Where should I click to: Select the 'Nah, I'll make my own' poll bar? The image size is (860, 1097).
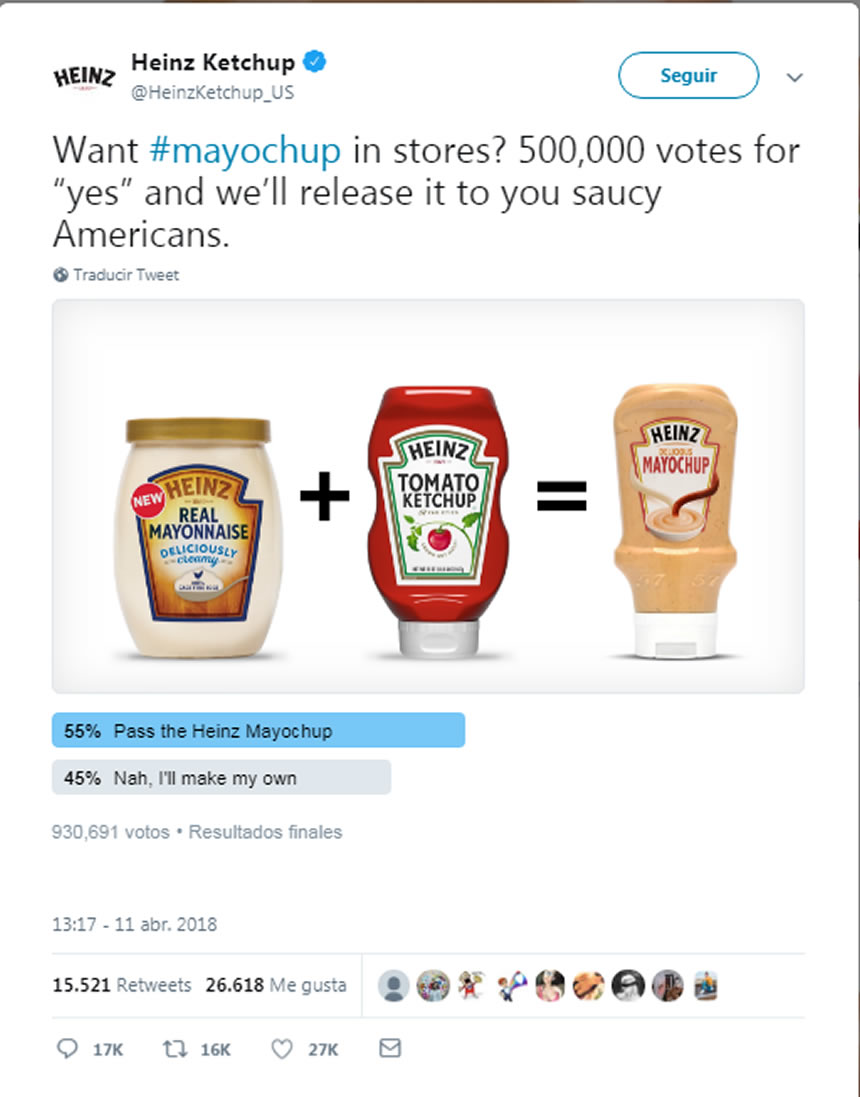click(x=221, y=778)
